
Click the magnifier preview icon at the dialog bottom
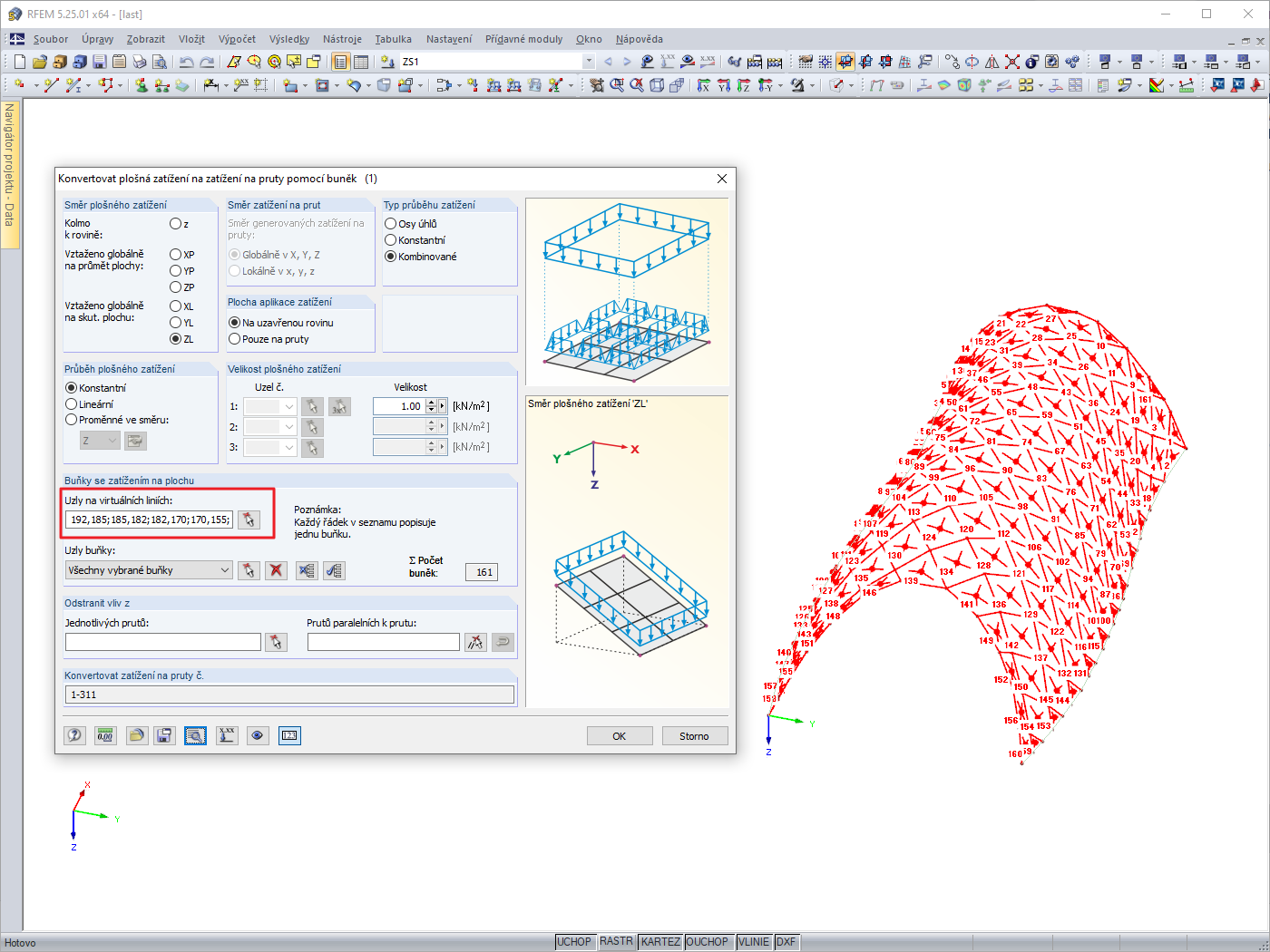click(195, 735)
